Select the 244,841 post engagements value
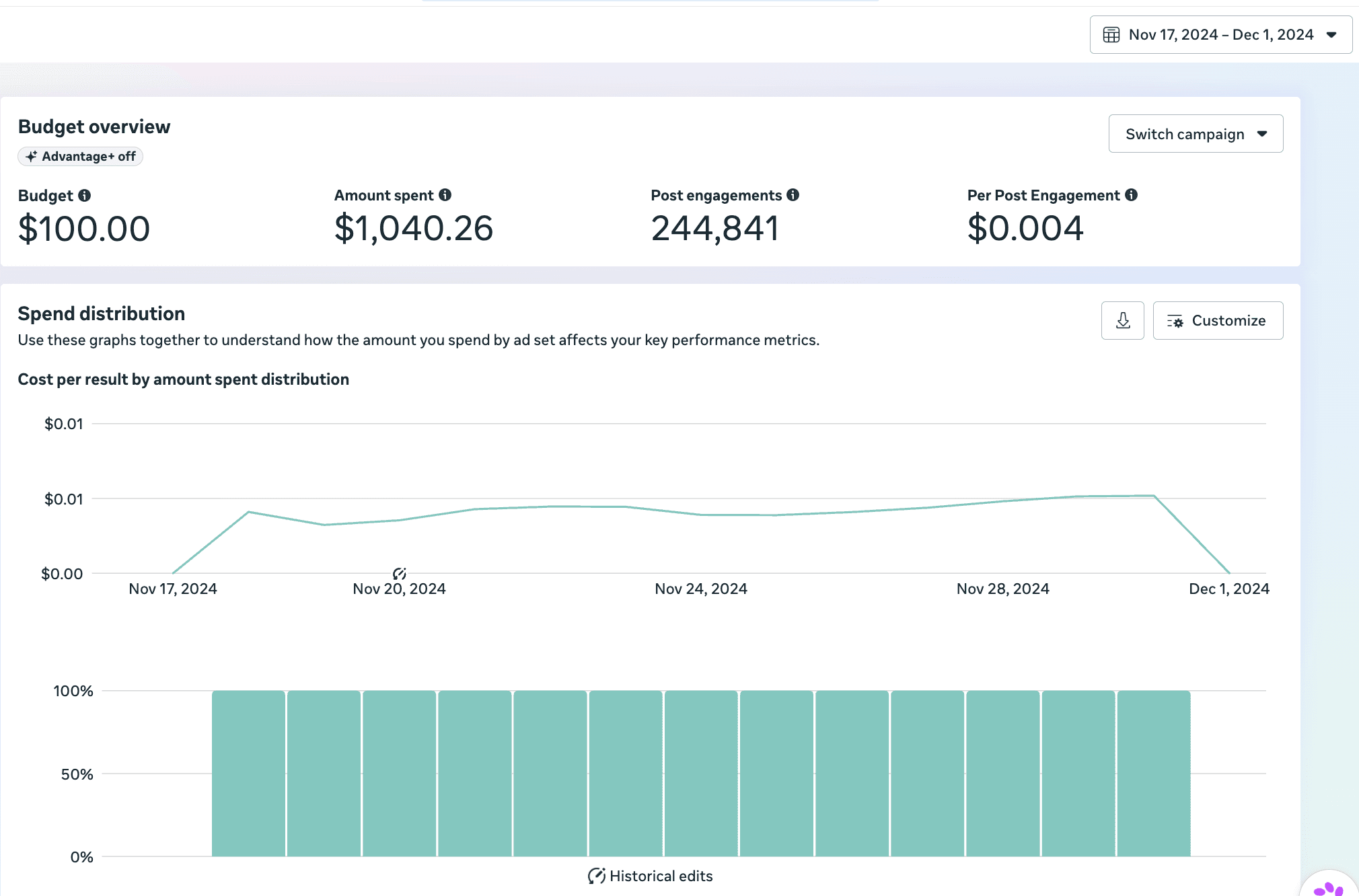Viewport: 1359px width, 896px height. click(715, 229)
